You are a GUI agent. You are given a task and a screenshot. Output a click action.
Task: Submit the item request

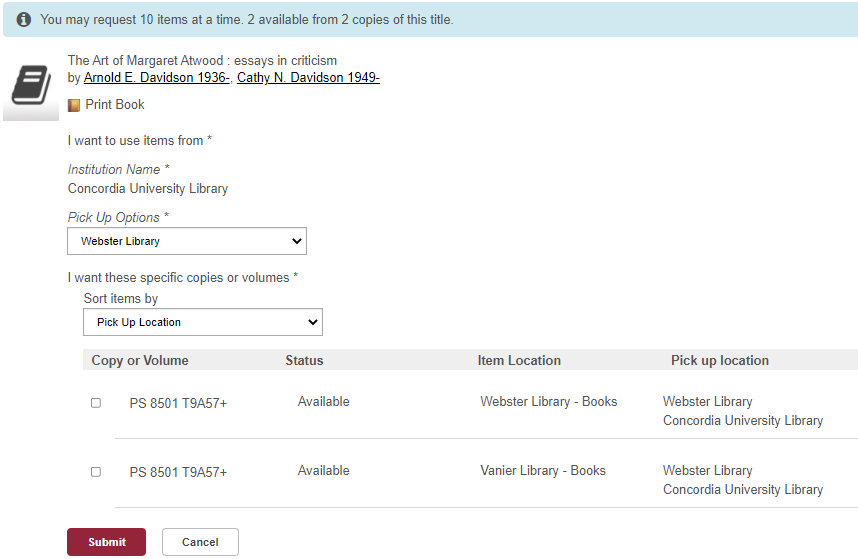[x=107, y=542]
